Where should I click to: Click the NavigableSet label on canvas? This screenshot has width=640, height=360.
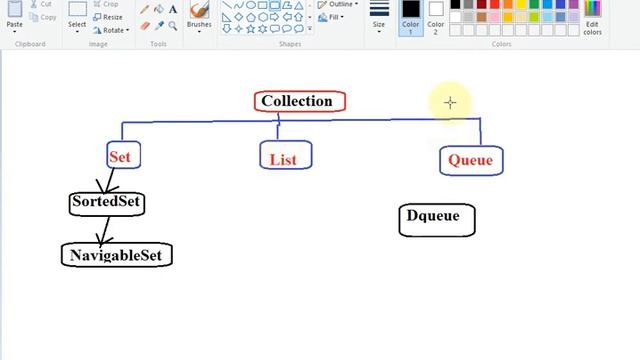click(116, 255)
